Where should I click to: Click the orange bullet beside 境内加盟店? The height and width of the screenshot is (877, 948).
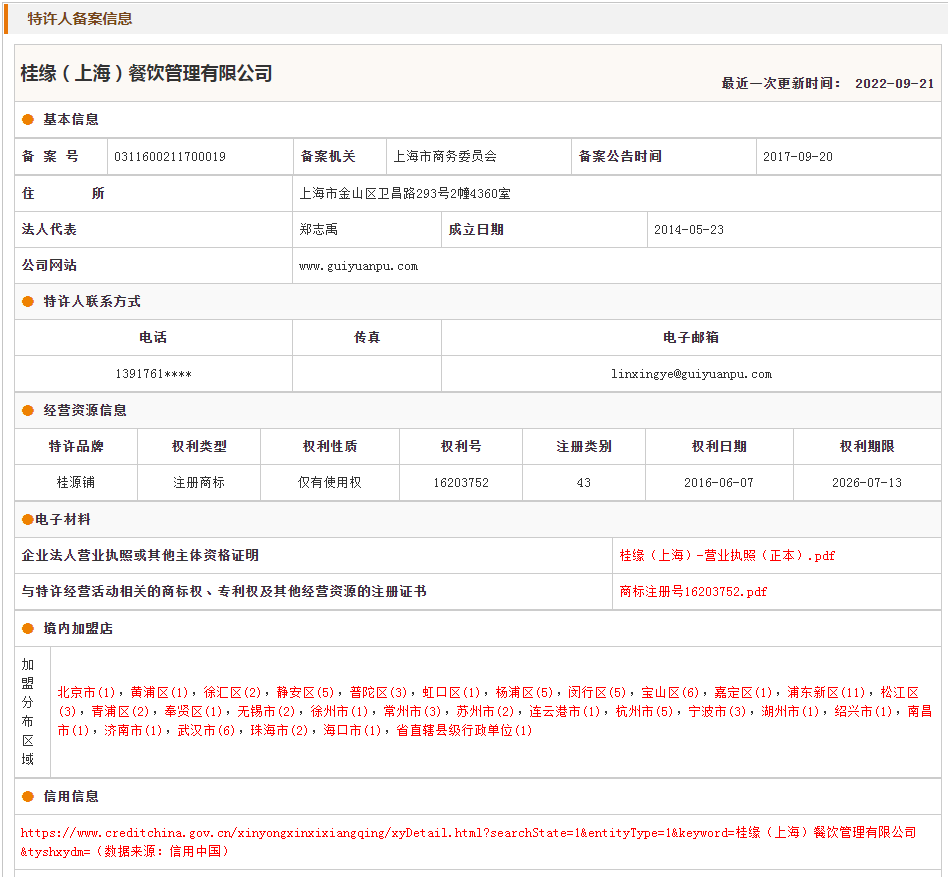click(x=28, y=629)
